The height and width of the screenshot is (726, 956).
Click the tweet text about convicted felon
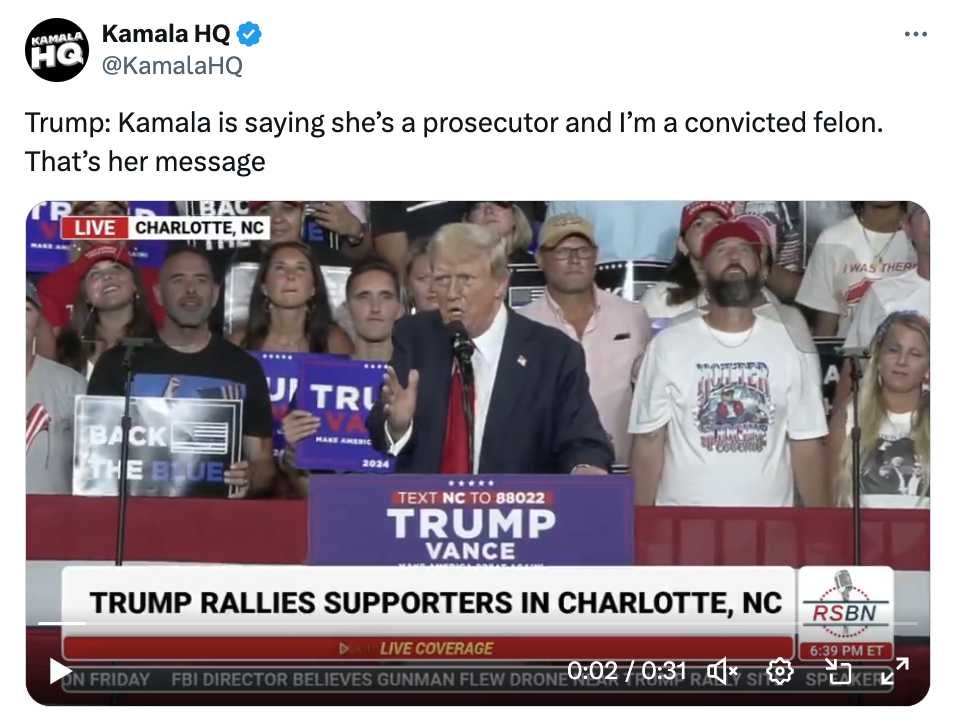(454, 141)
